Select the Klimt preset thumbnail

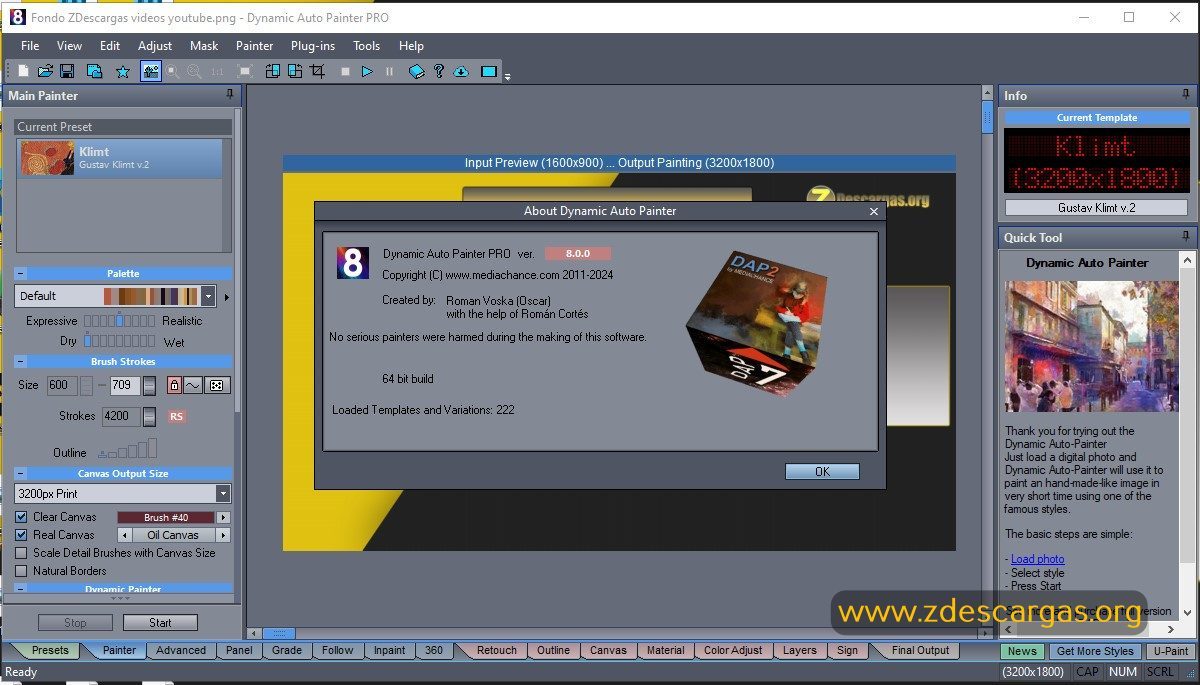(48, 158)
